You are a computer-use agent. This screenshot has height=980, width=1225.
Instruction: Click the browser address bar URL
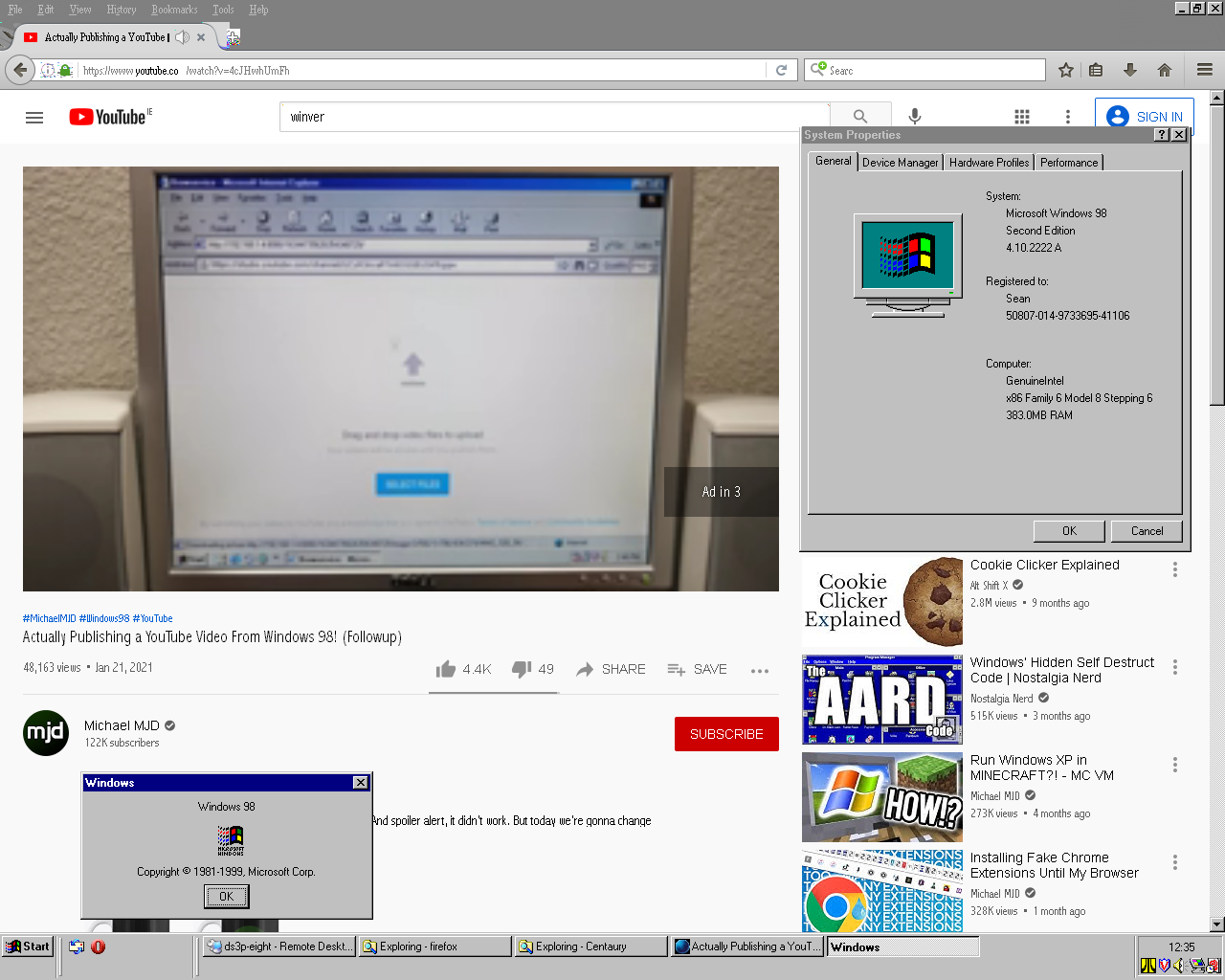421,70
